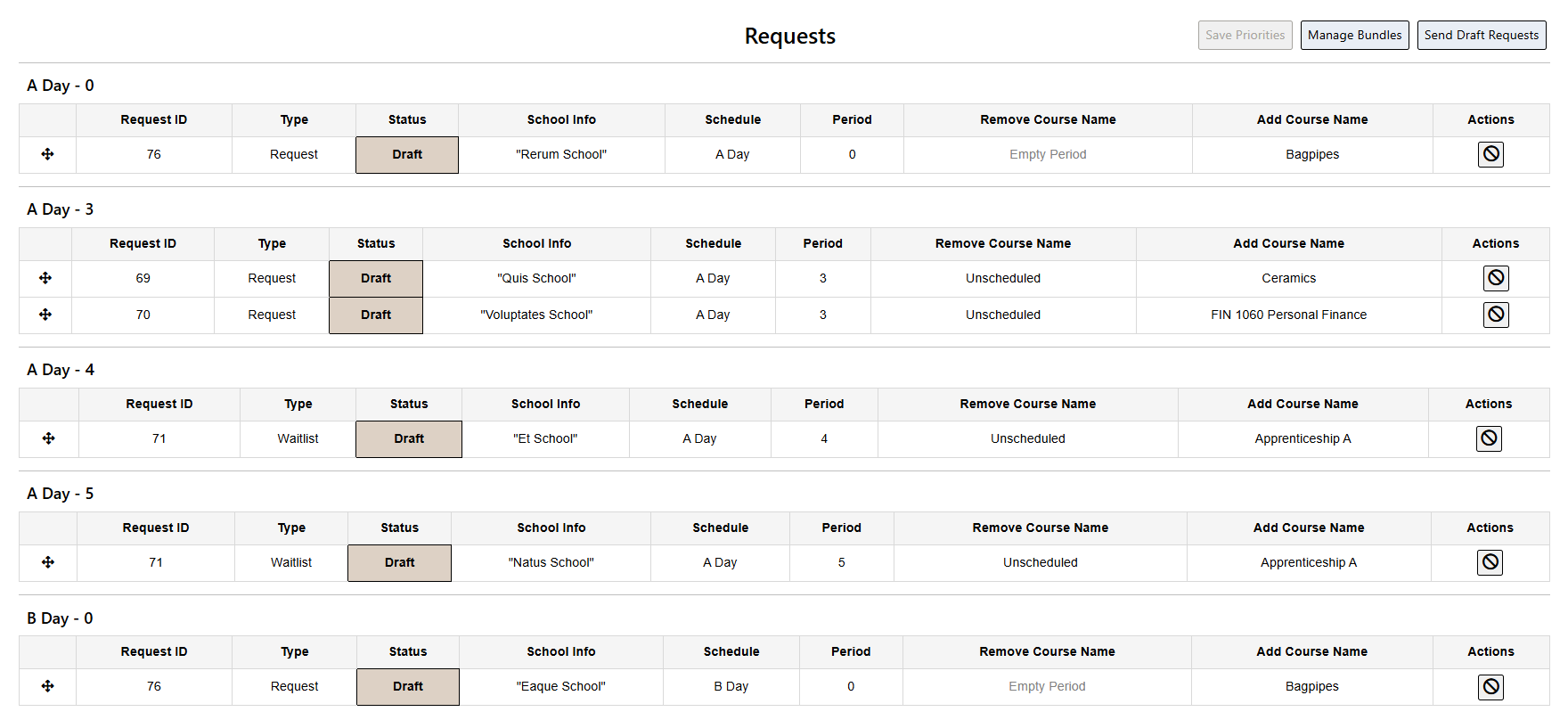This screenshot has width=1568, height=720.
Task: Cancel the FIN 1060 Personal Finance request
Action: [x=1496, y=315]
